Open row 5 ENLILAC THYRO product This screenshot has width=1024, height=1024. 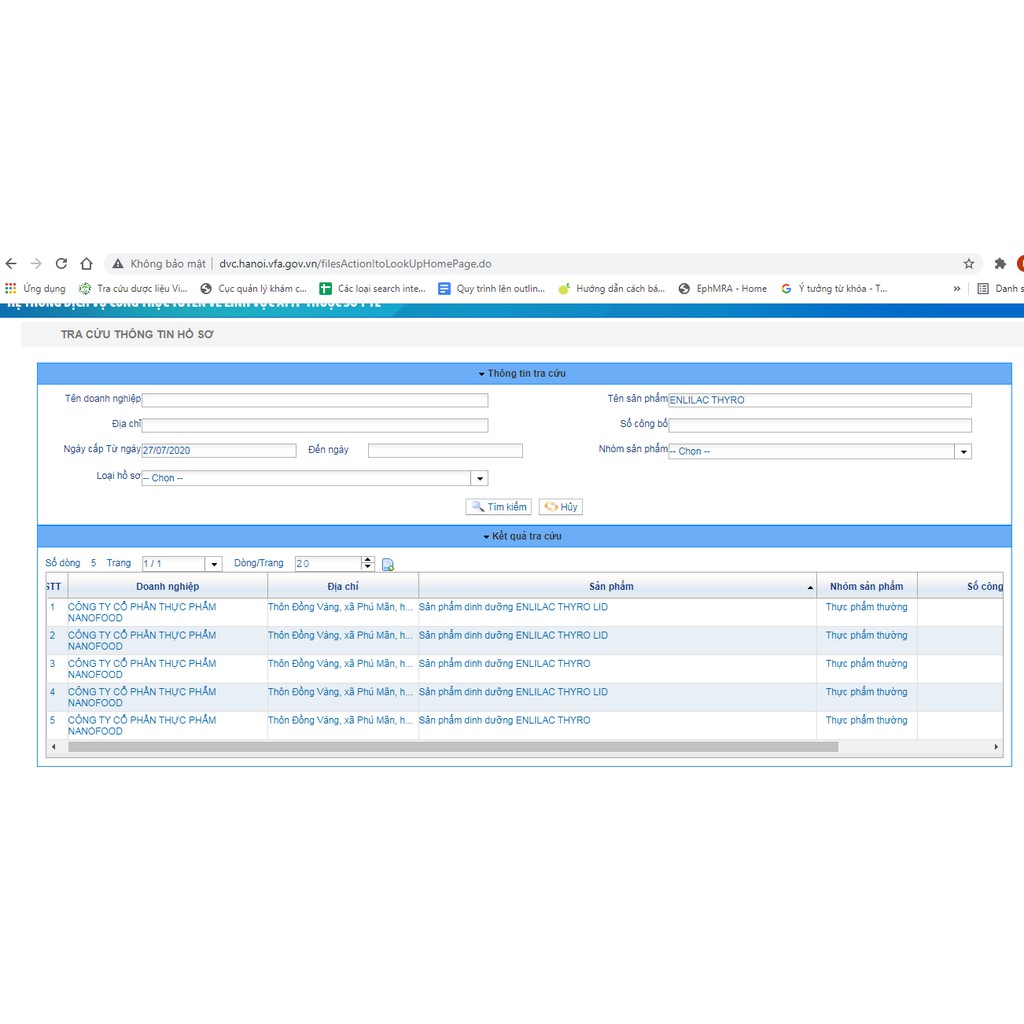(504, 720)
